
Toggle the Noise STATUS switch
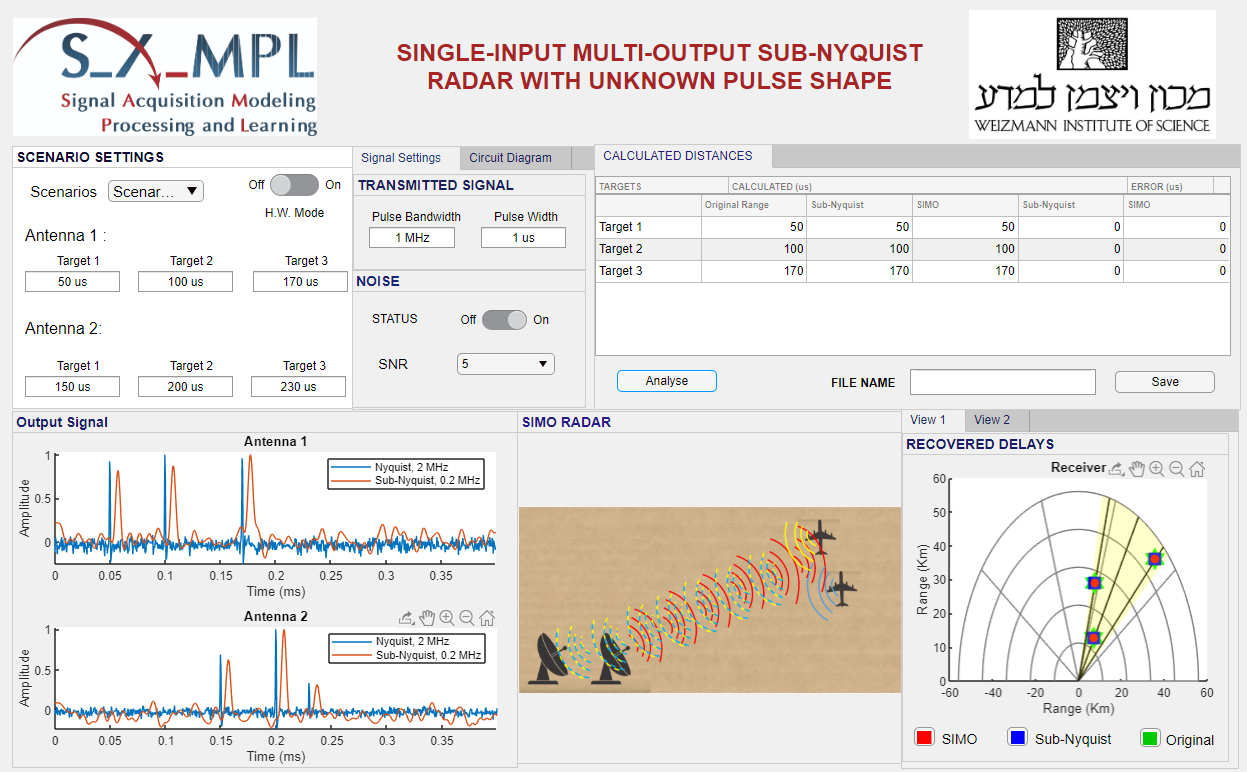pyautogui.click(x=504, y=320)
